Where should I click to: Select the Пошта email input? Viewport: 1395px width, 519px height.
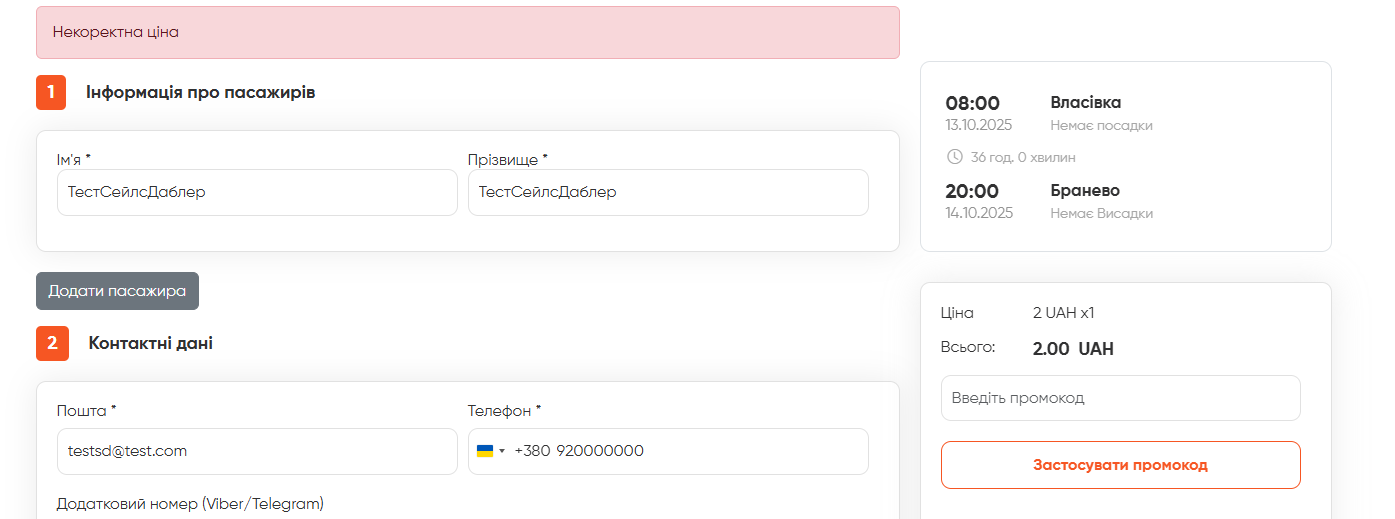click(x=257, y=451)
